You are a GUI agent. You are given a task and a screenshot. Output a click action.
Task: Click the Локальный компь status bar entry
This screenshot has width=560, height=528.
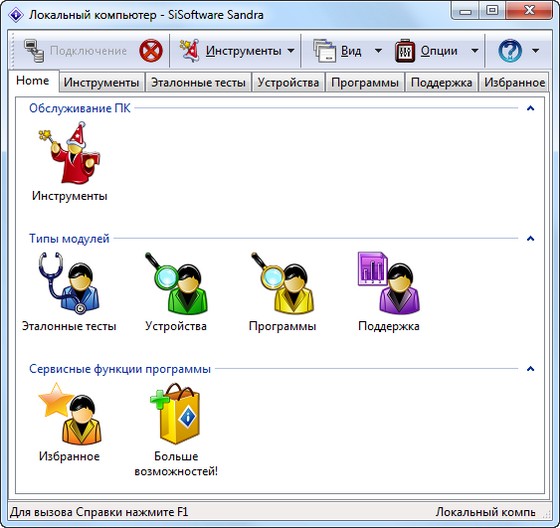[x=485, y=512]
